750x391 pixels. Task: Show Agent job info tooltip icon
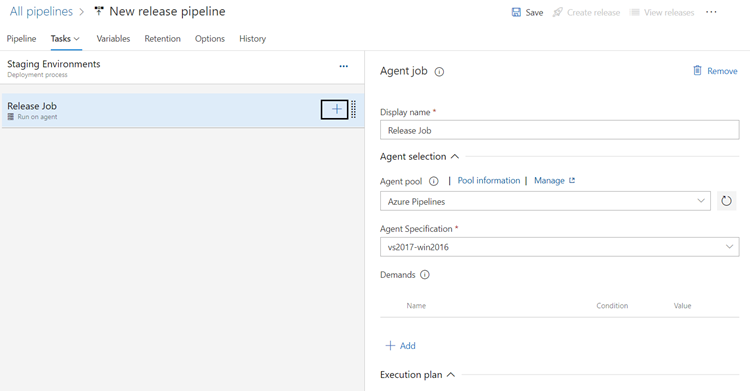pyautogui.click(x=439, y=72)
